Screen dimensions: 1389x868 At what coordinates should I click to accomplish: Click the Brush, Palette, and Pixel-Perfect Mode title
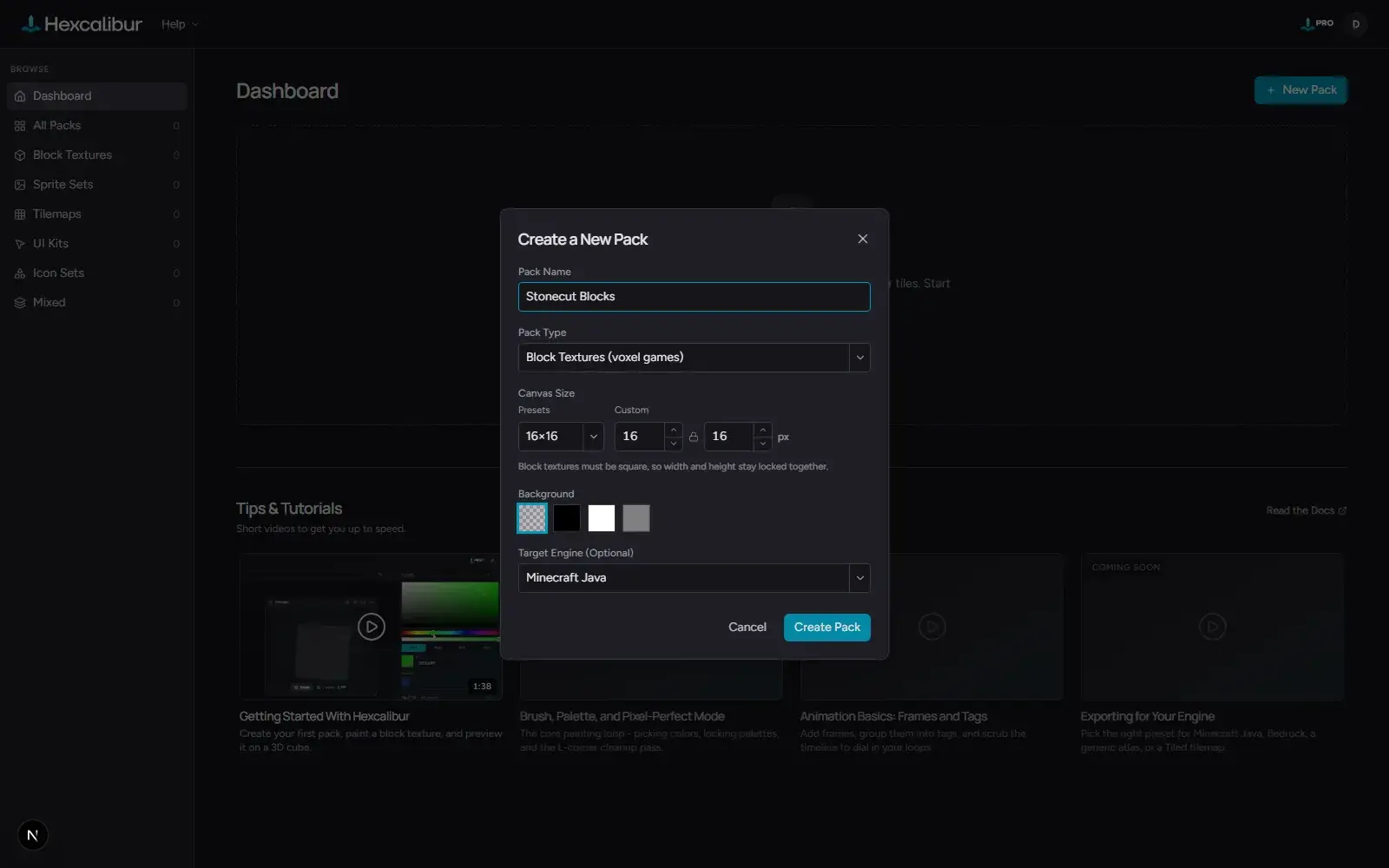click(622, 717)
